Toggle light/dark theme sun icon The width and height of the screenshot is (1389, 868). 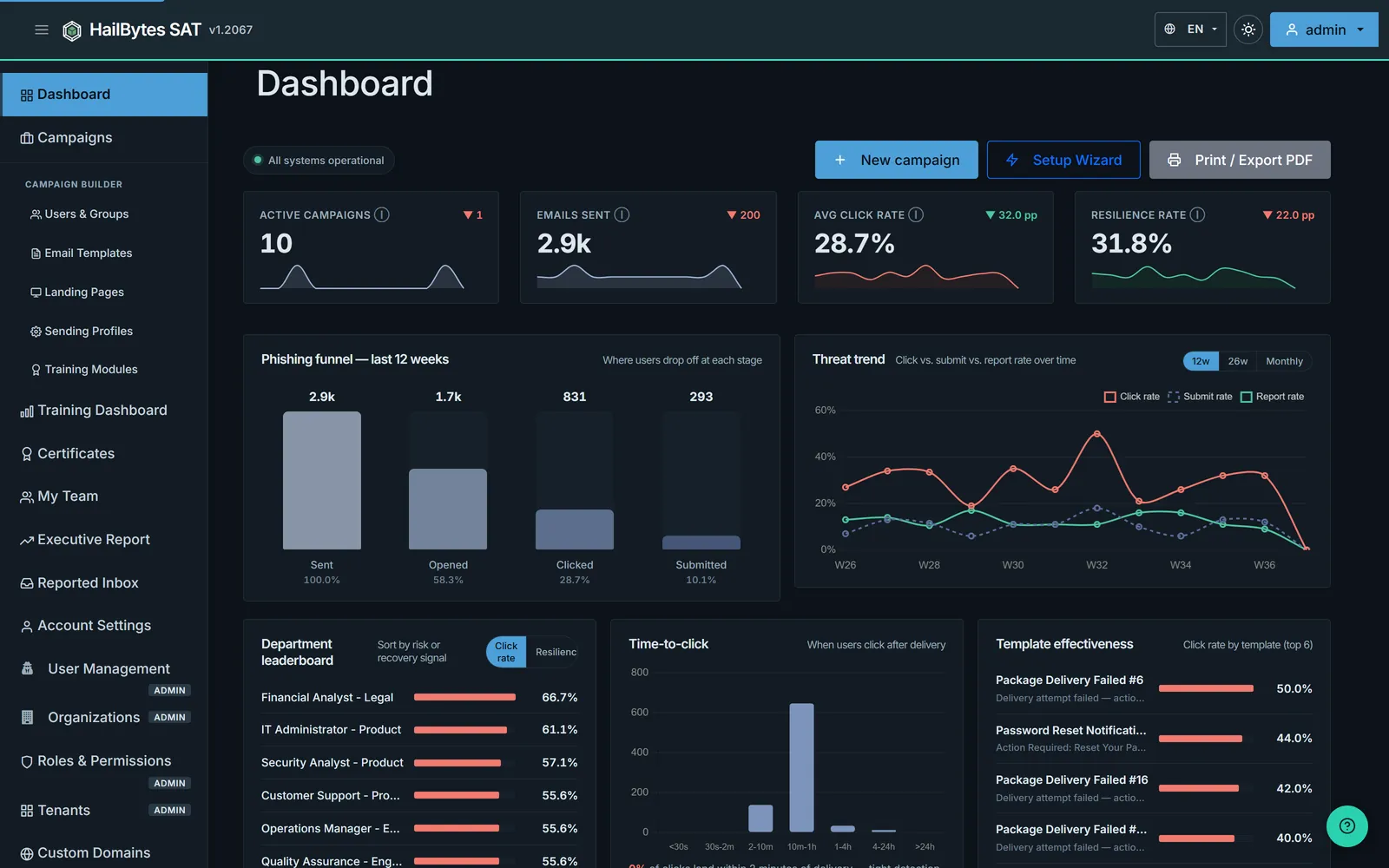[x=1248, y=30]
